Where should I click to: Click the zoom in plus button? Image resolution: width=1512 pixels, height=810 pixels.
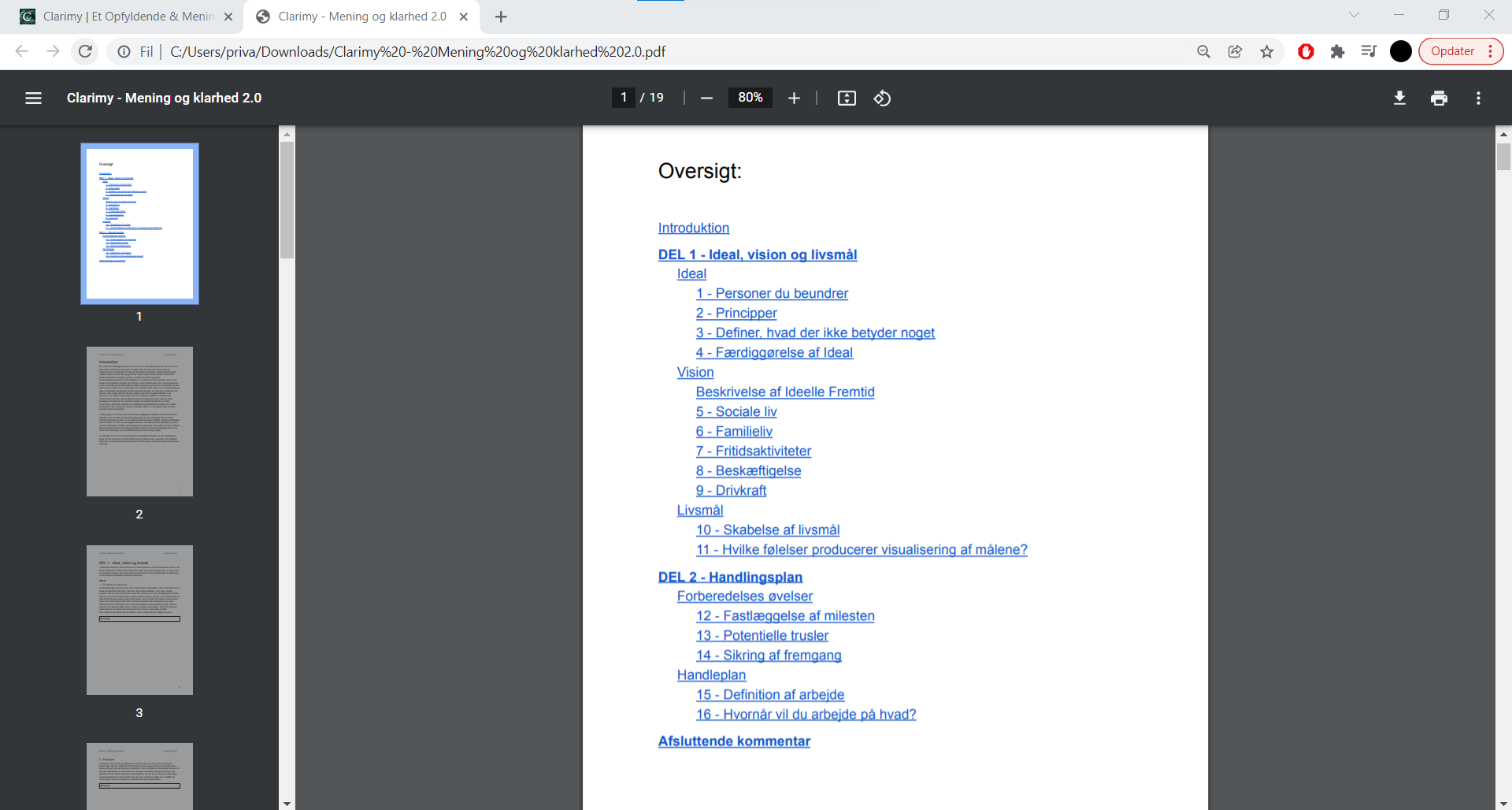click(794, 98)
